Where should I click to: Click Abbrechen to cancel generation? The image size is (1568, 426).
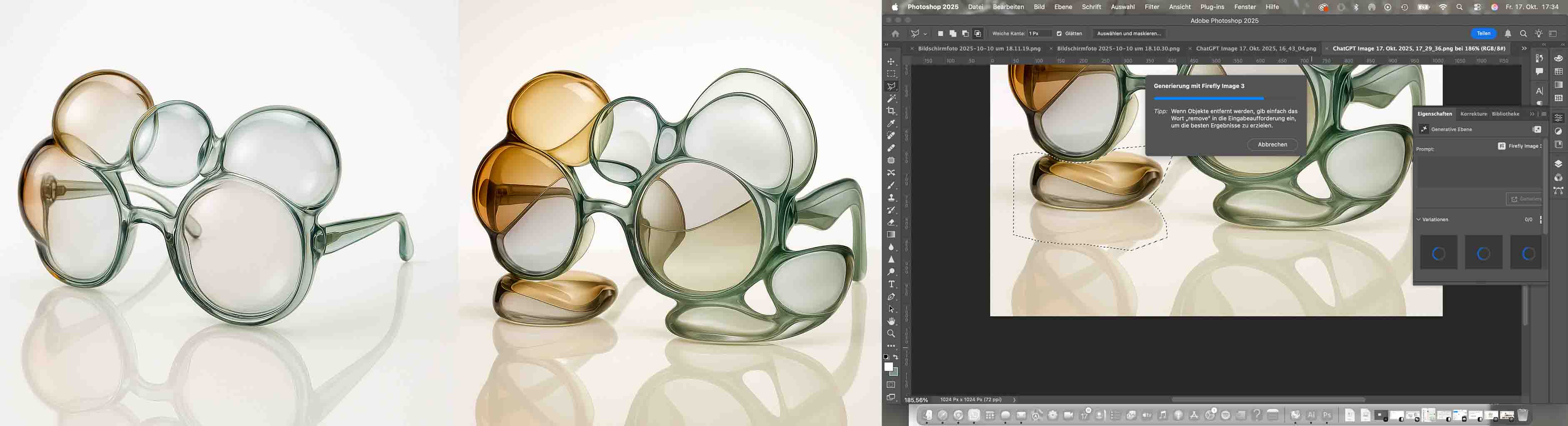[1272, 145]
